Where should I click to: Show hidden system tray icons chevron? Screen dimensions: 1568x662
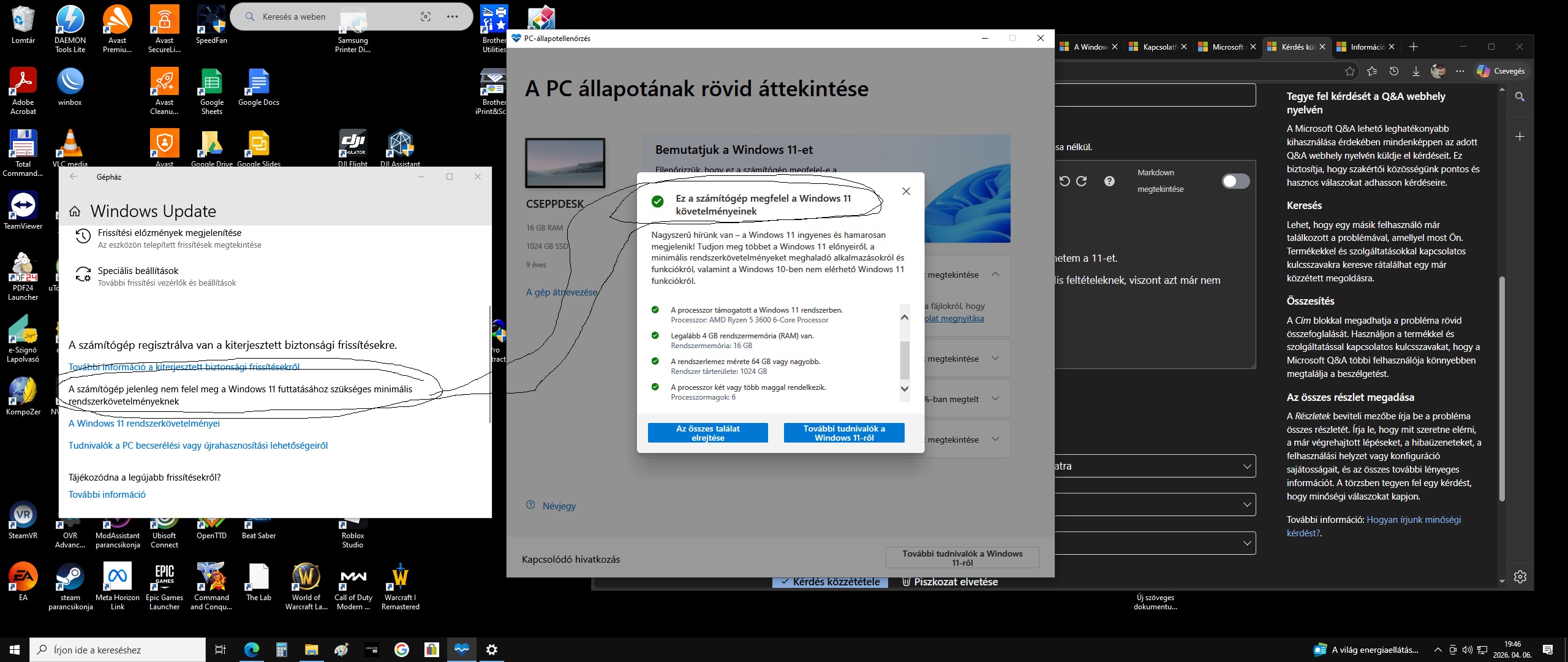tap(1438, 650)
